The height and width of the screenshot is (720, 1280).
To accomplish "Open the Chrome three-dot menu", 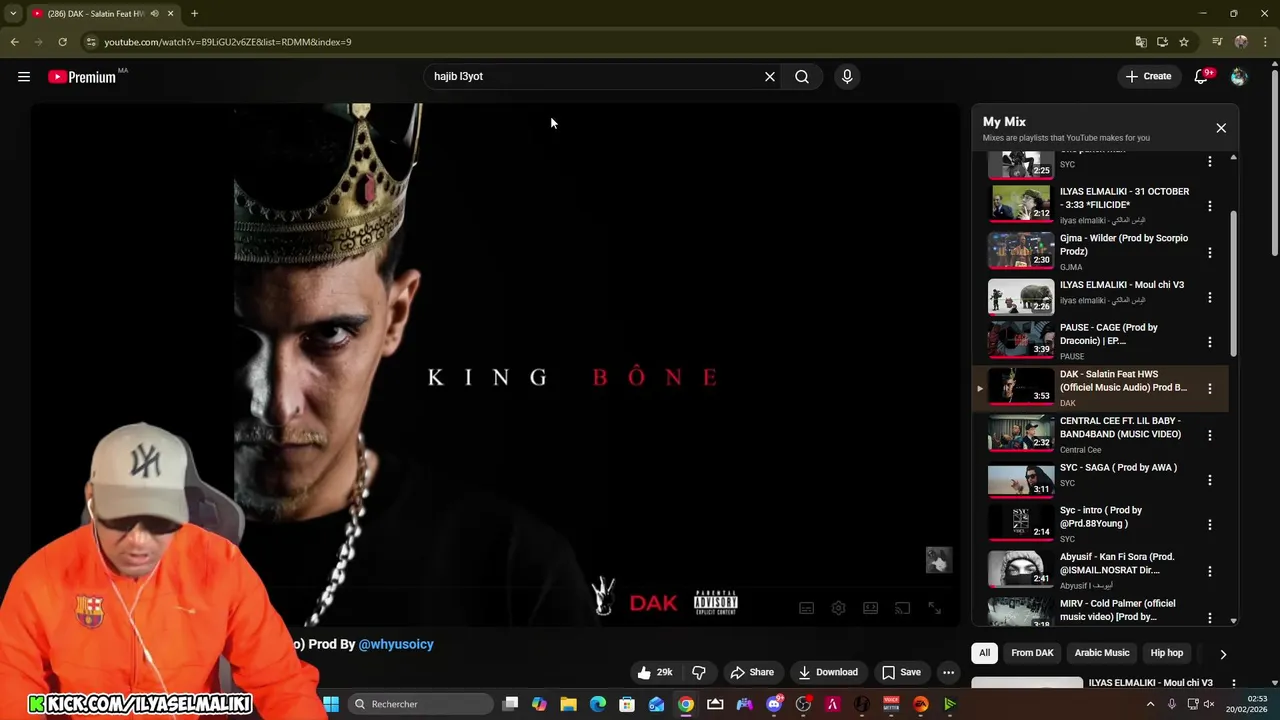I will 1264,42.
